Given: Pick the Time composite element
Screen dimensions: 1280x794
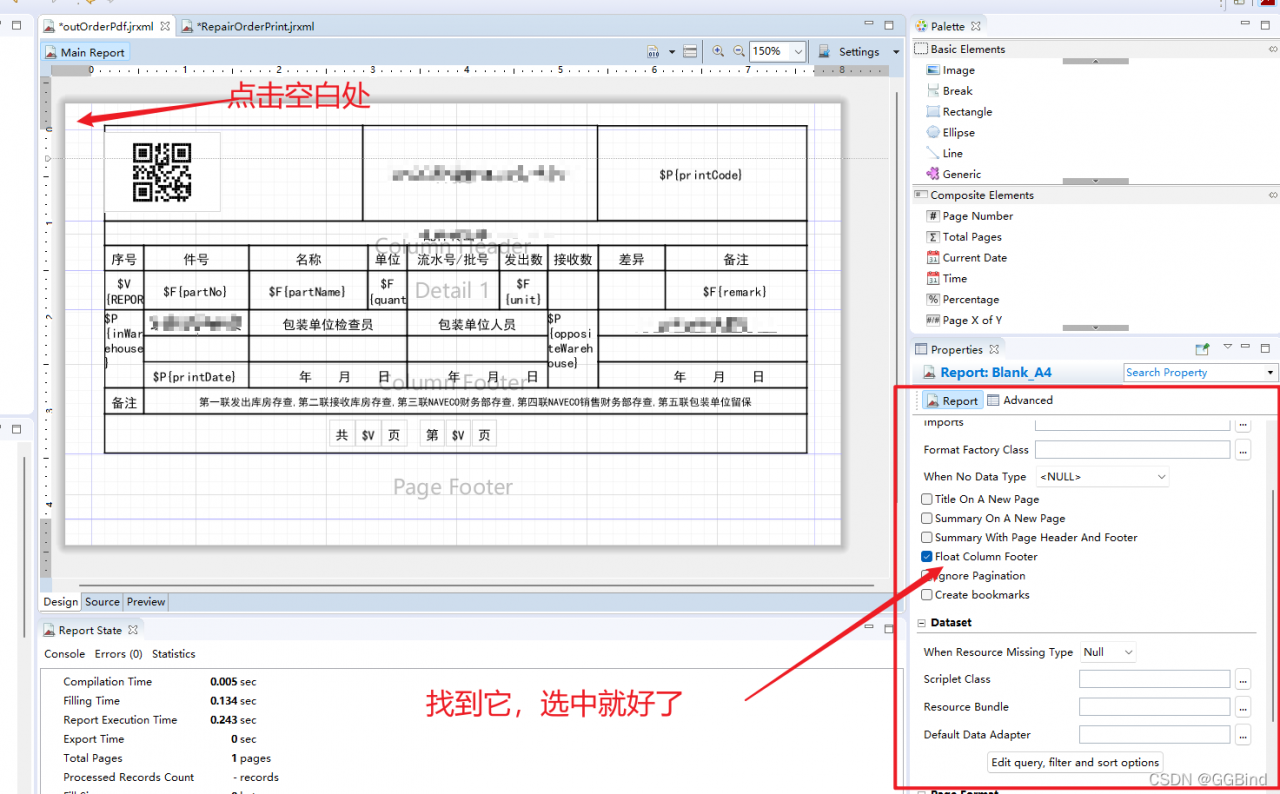Looking at the screenshot, I should [946, 279].
